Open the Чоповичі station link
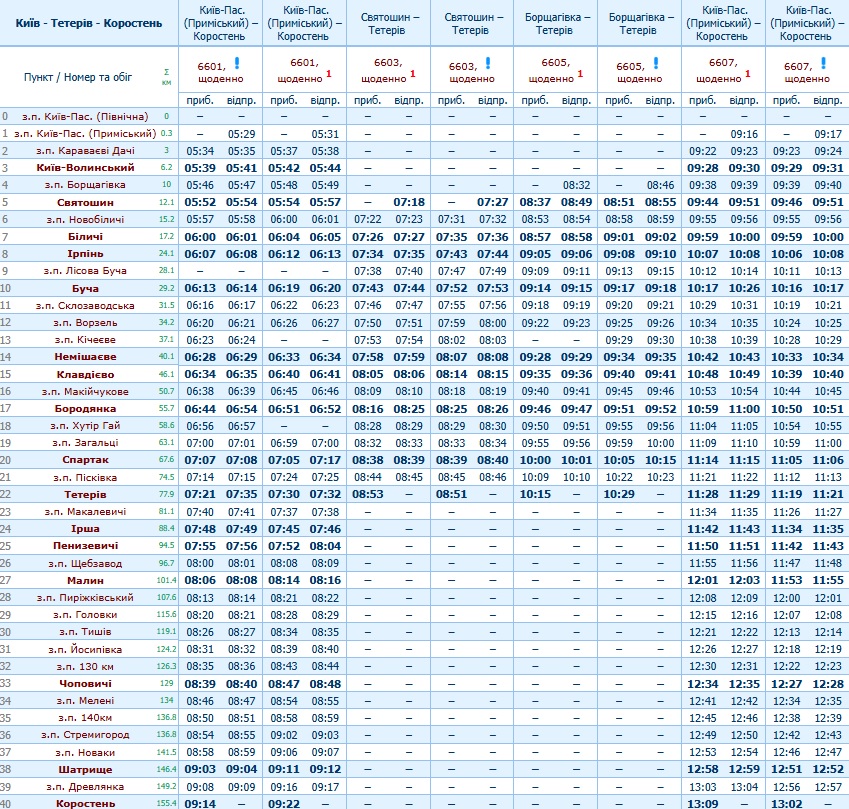This screenshot has height=809, width=849. pyautogui.click(x=85, y=683)
